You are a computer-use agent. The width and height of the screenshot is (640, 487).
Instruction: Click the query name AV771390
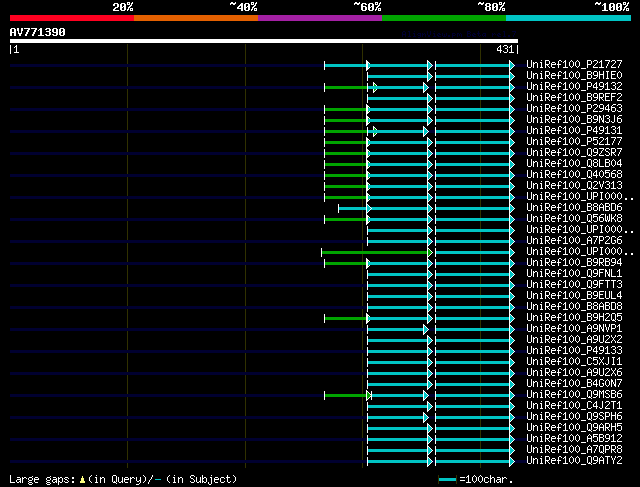pos(38,32)
